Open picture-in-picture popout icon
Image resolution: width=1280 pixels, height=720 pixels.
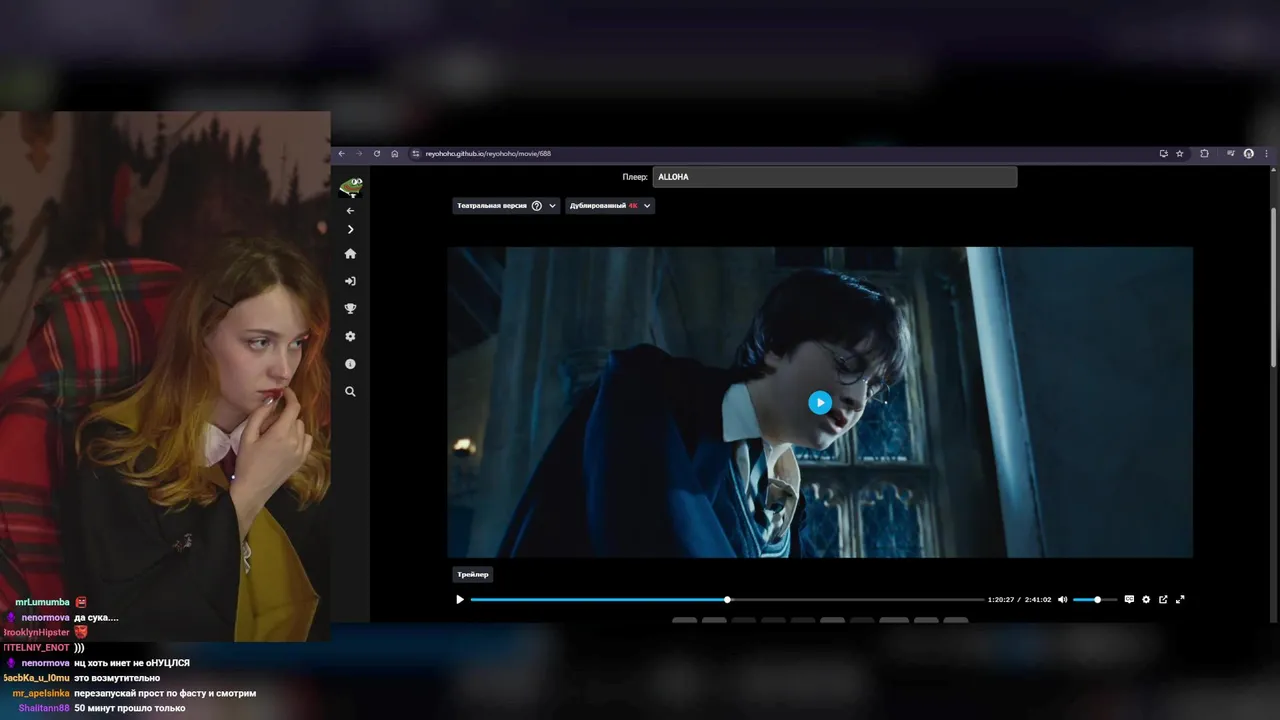click(1163, 600)
